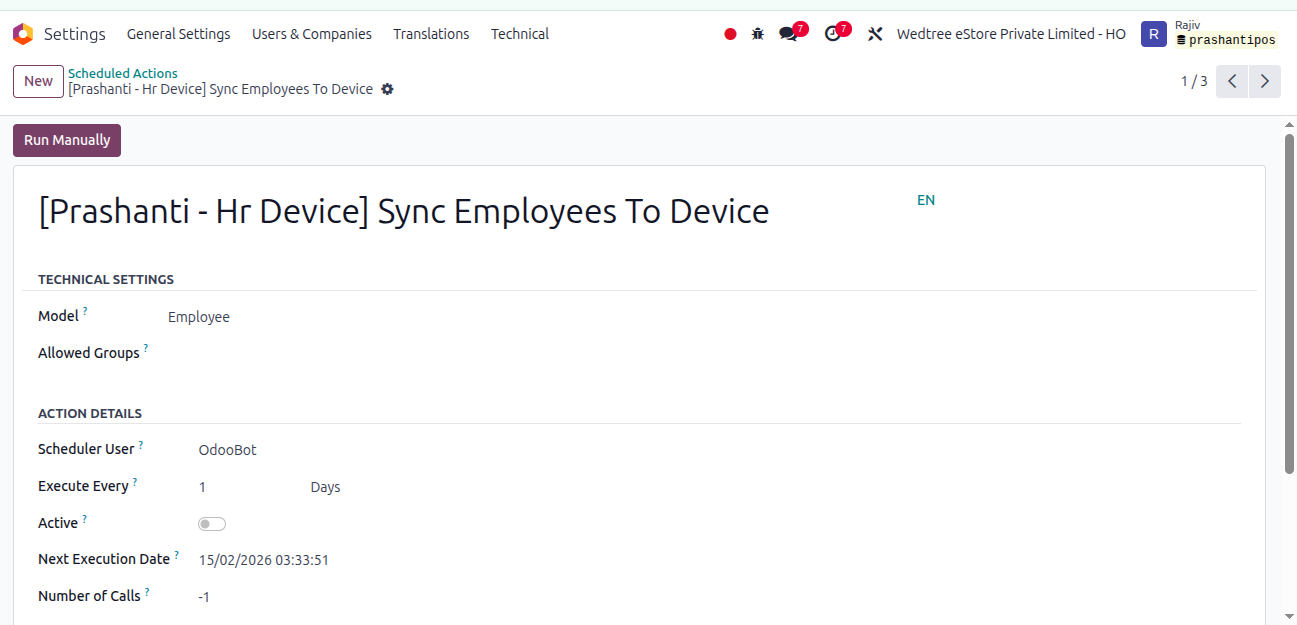1297x625 pixels.
Task: Click the red recording indicator icon
Action: pyautogui.click(x=730, y=34)
